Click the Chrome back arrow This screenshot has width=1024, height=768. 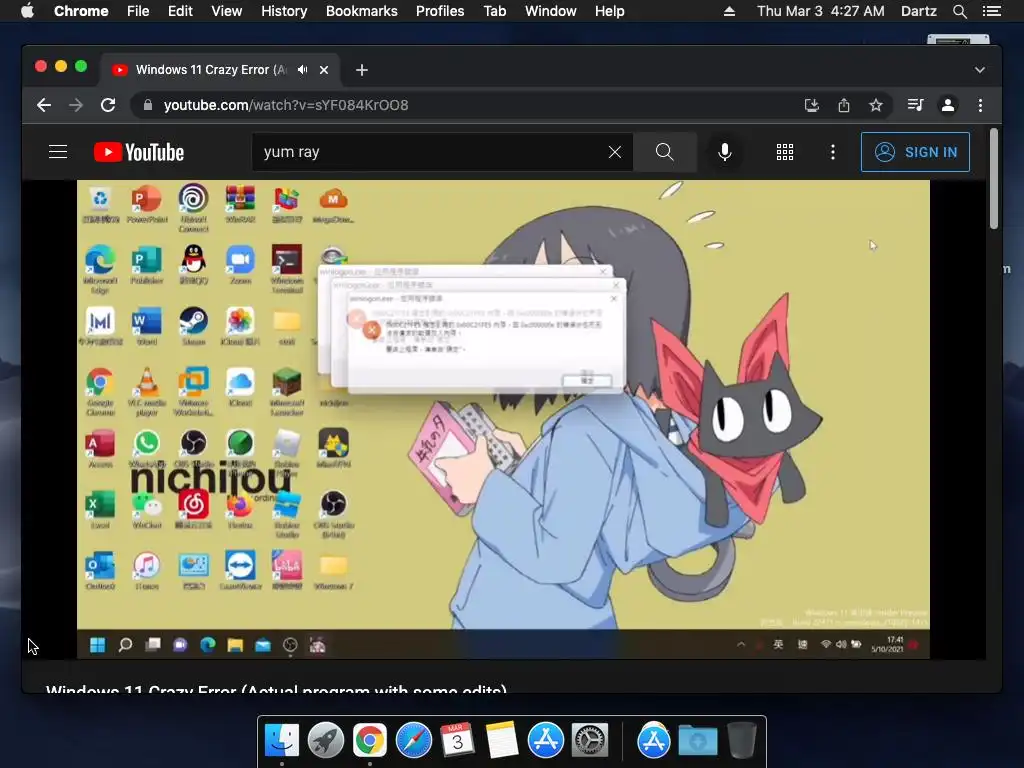point(44,105)
